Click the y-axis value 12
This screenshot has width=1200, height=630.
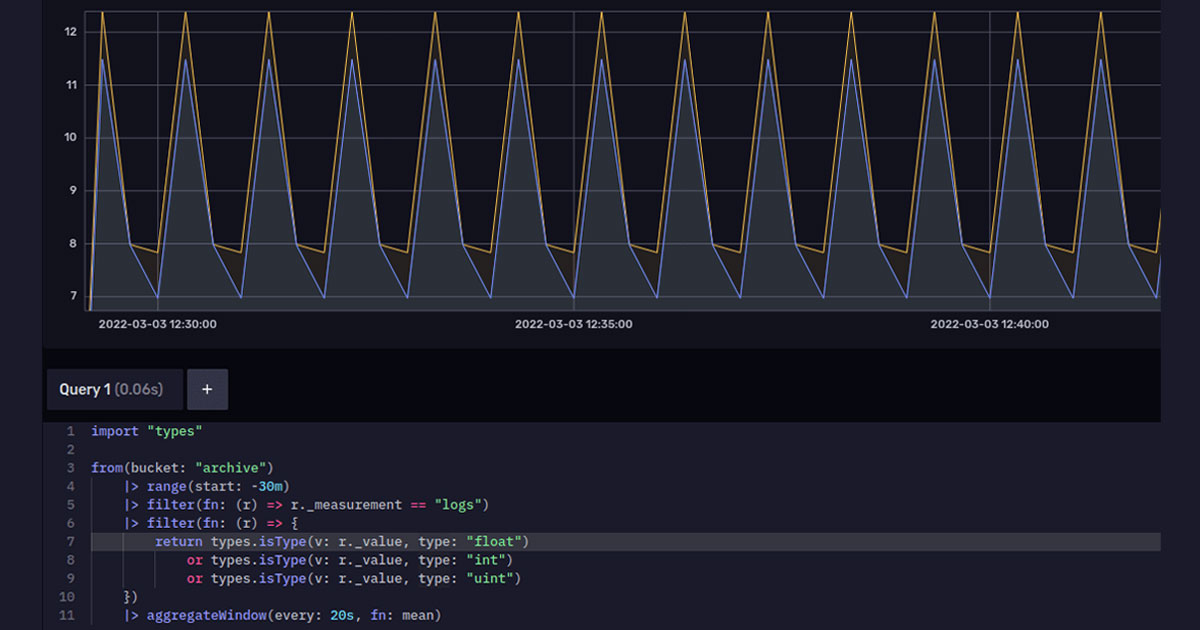point(70,32)
